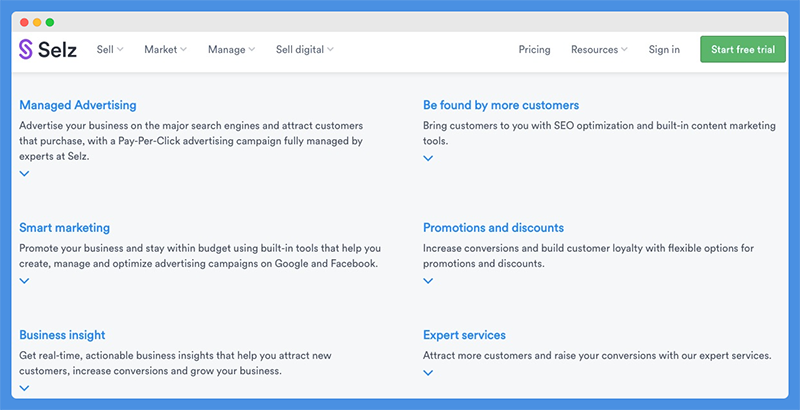Click the Sign in link
The image size is (800, 410).
coord(664,49)
